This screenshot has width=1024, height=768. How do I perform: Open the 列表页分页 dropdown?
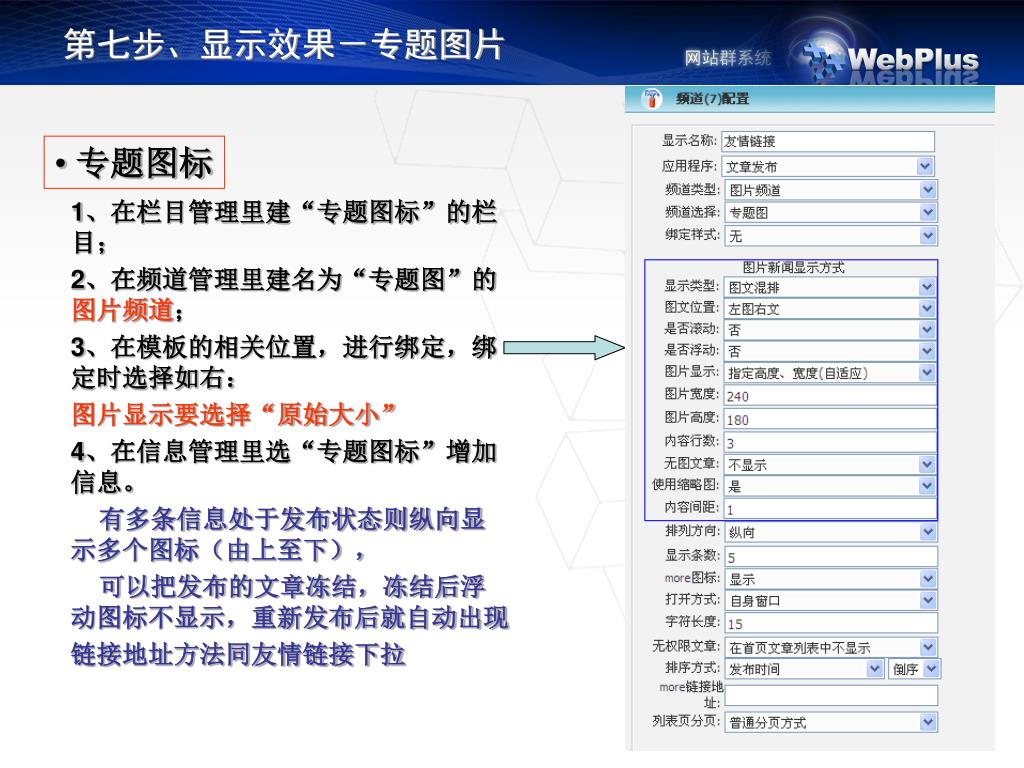831,722
